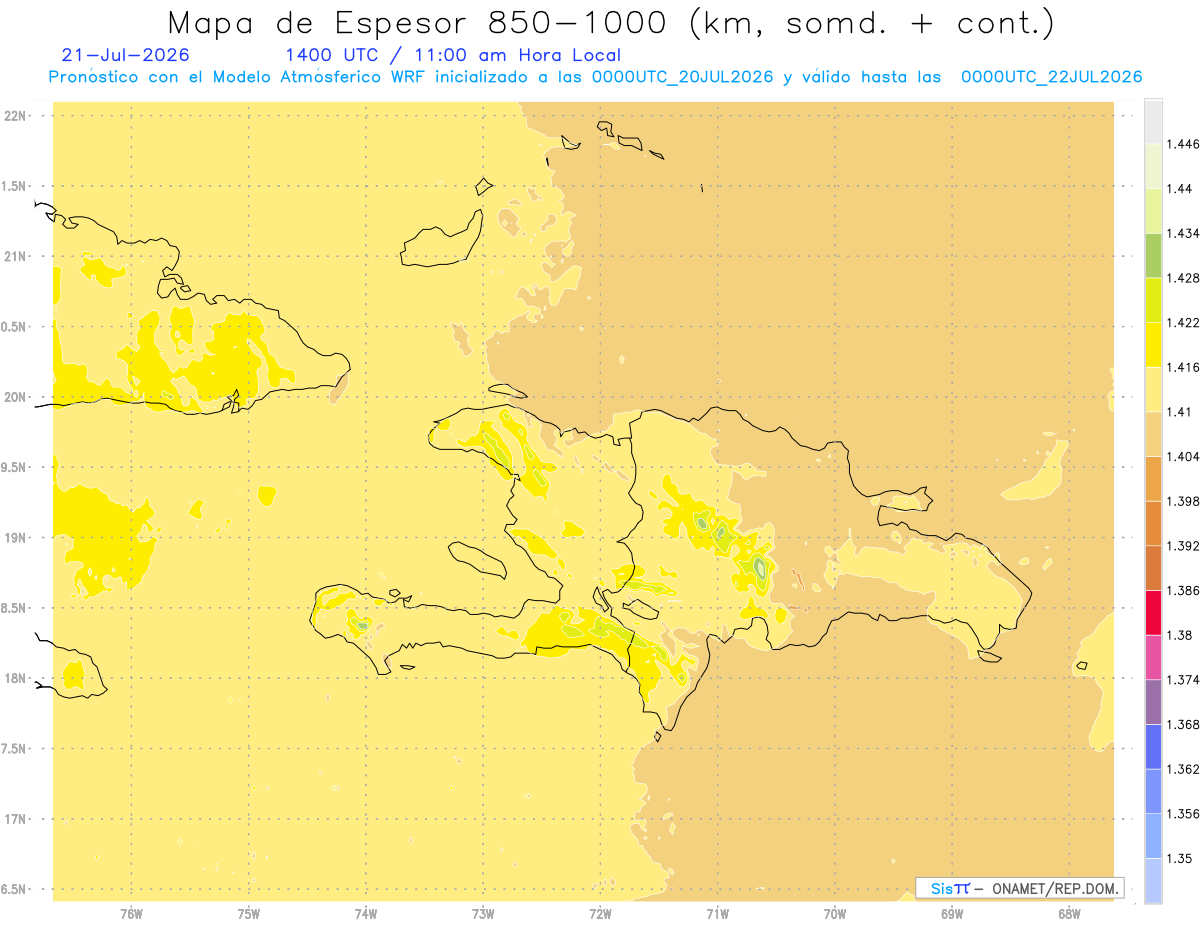Click the '0.5N' latitude axis label
The width and height of the screenshot is (1200, 927).
click(15, 327)
